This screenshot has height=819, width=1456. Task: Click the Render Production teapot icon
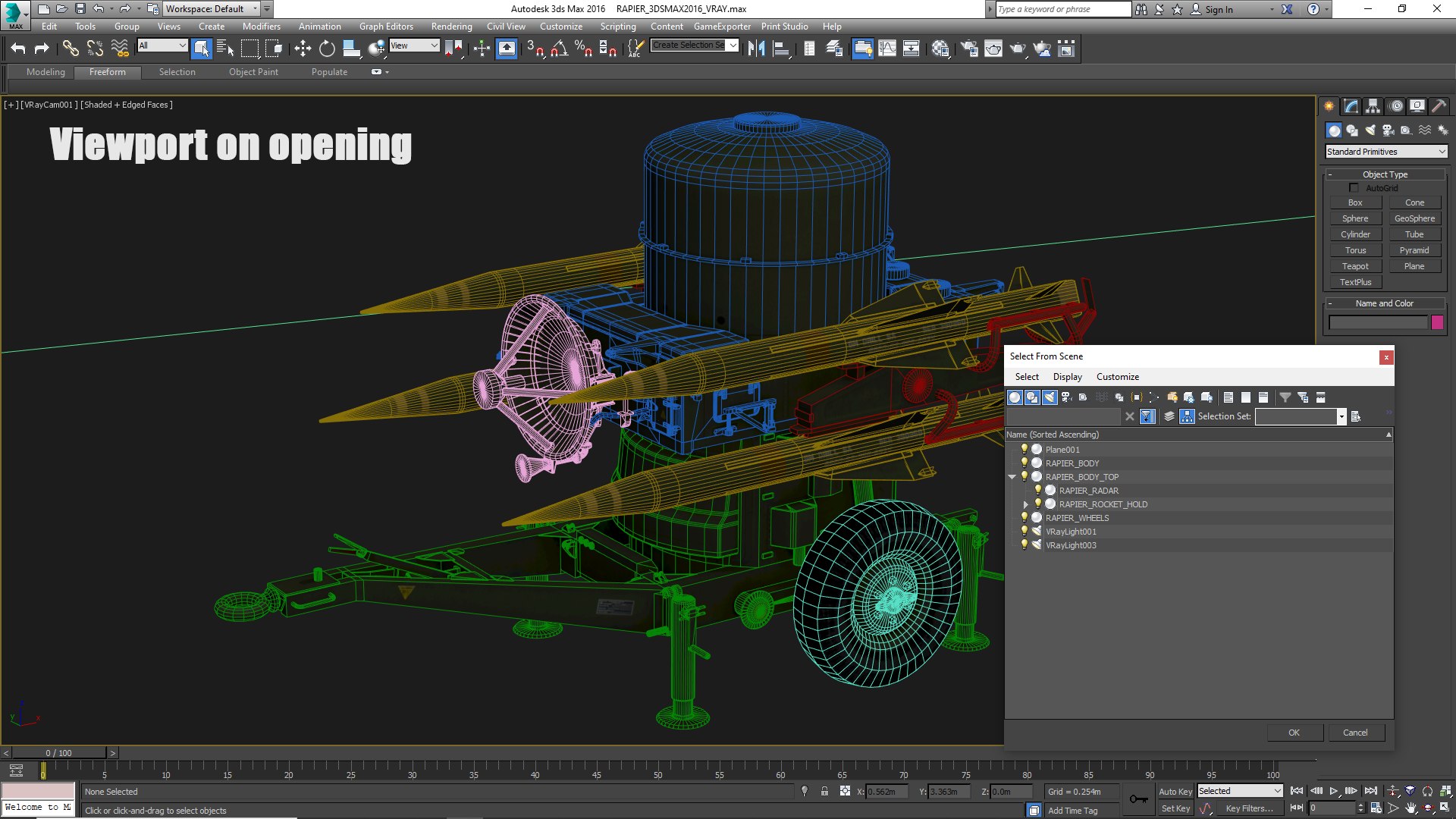click(x=1018, y=49)
